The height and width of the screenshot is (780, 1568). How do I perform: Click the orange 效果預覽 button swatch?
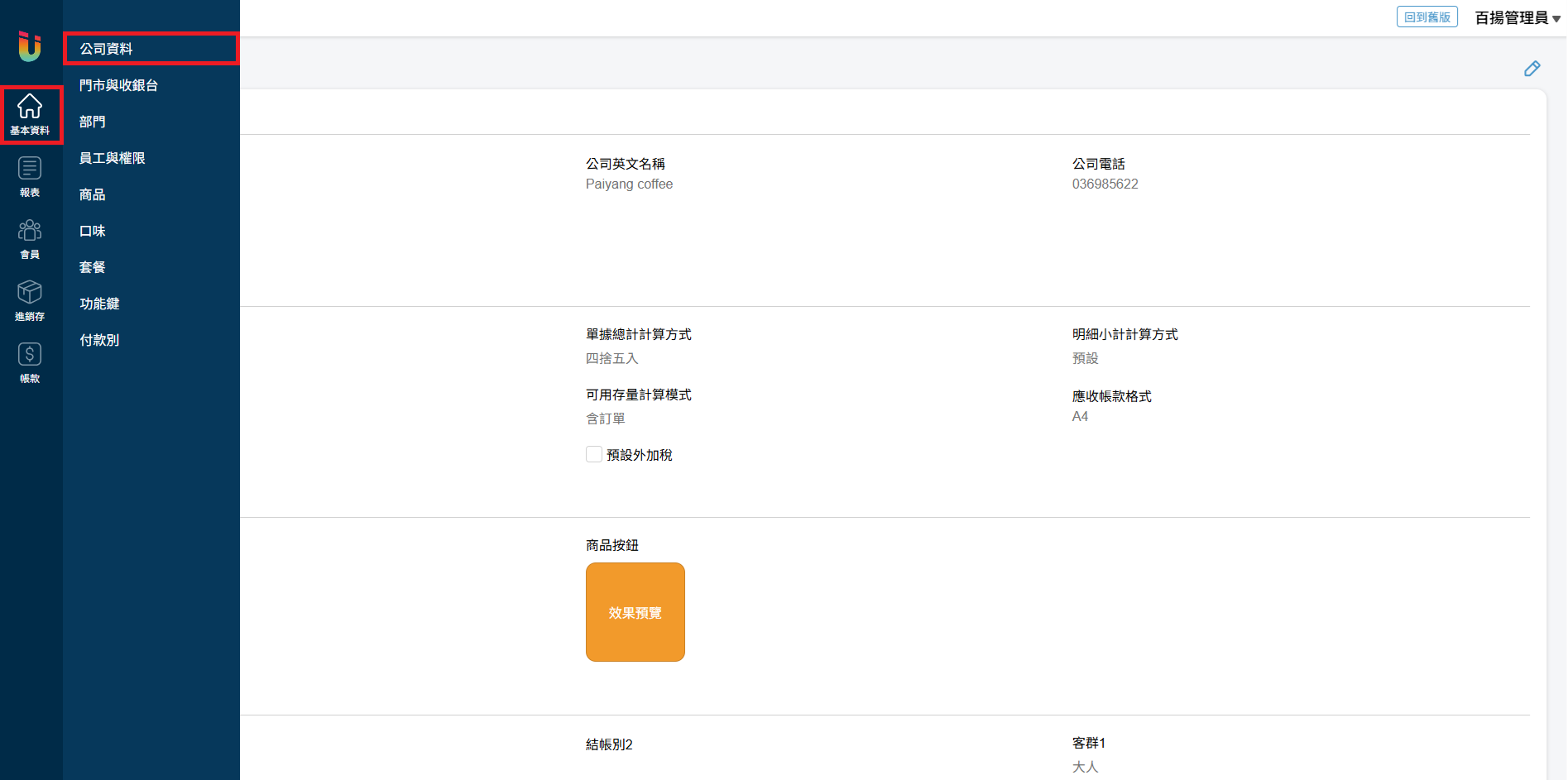(x=635, y=612)
